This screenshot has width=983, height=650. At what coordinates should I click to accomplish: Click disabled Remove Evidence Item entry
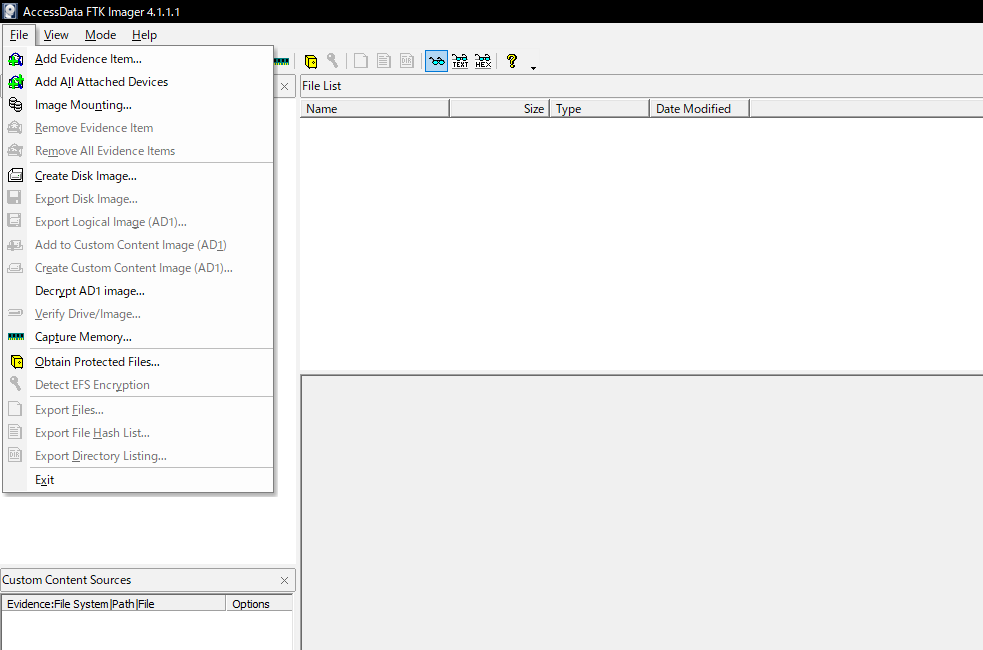coord(139,128)
